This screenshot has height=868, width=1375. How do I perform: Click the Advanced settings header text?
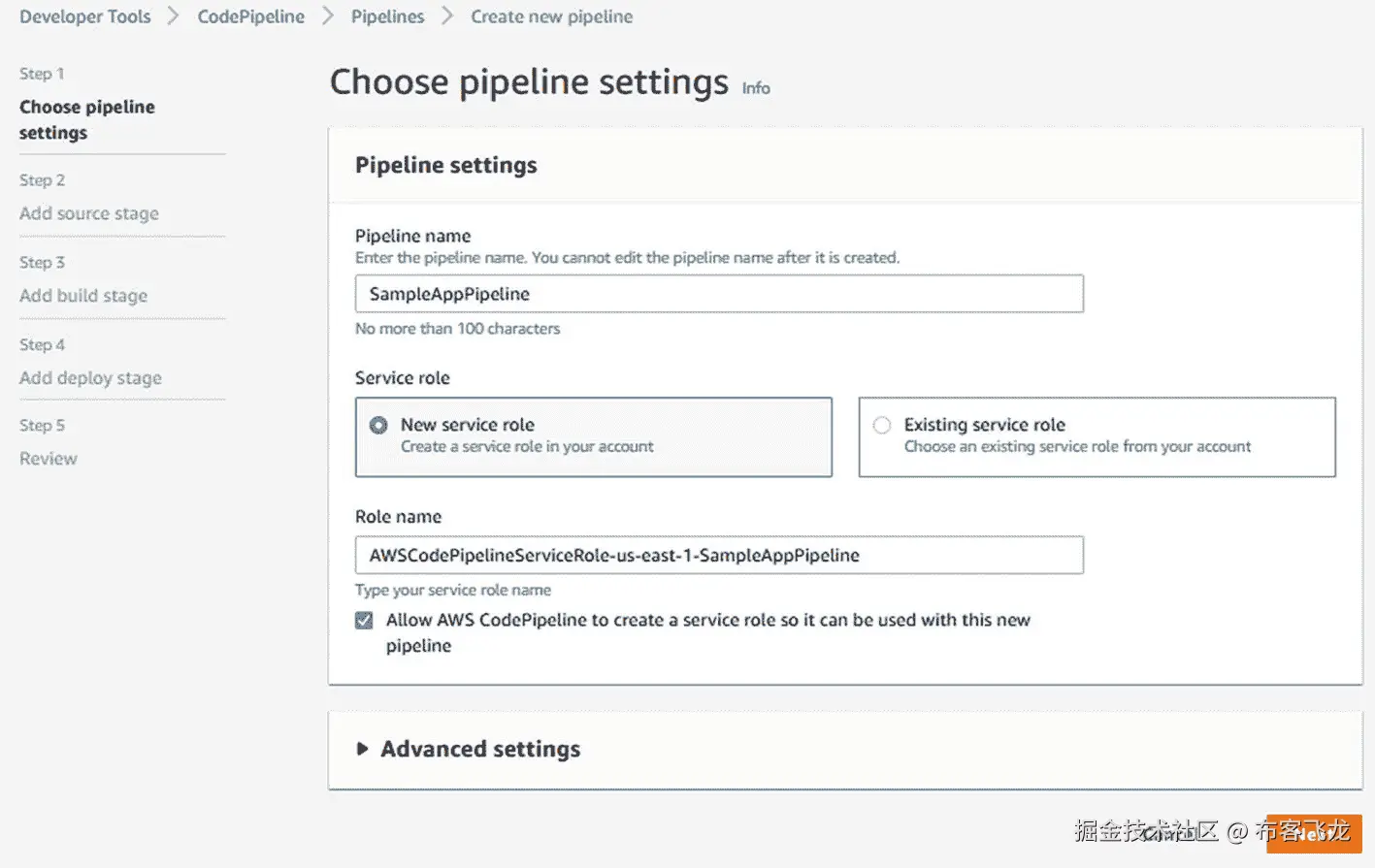(480, 749)
